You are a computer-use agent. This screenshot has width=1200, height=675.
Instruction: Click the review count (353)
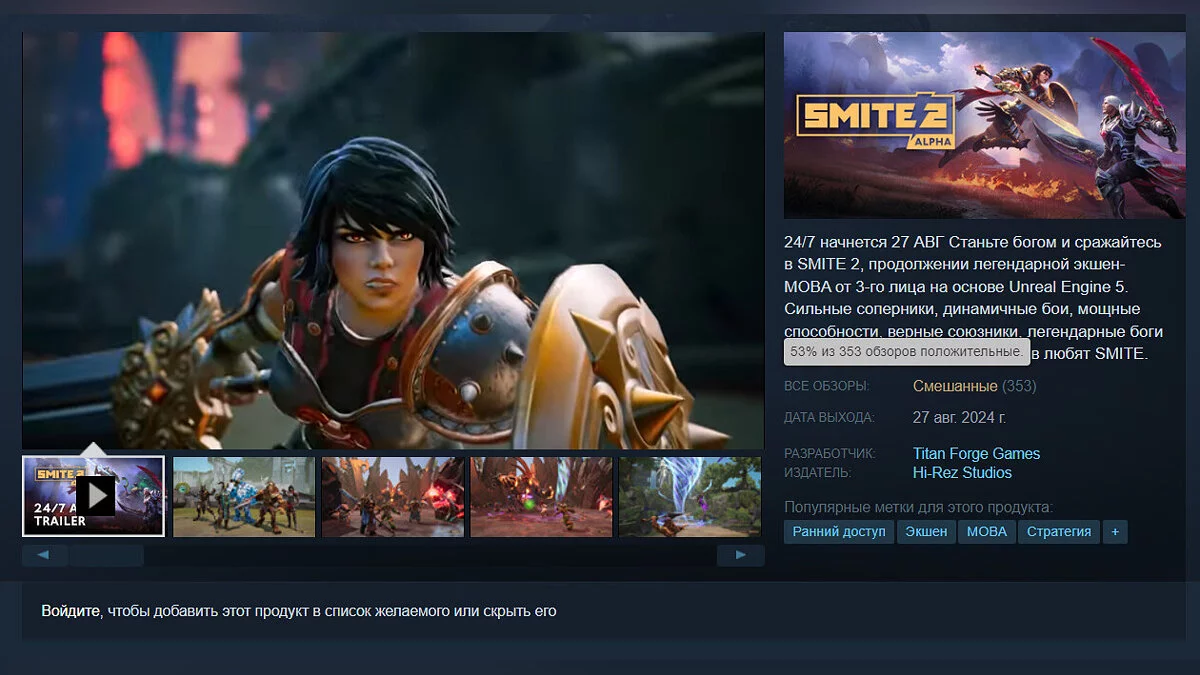[1019, 386]
